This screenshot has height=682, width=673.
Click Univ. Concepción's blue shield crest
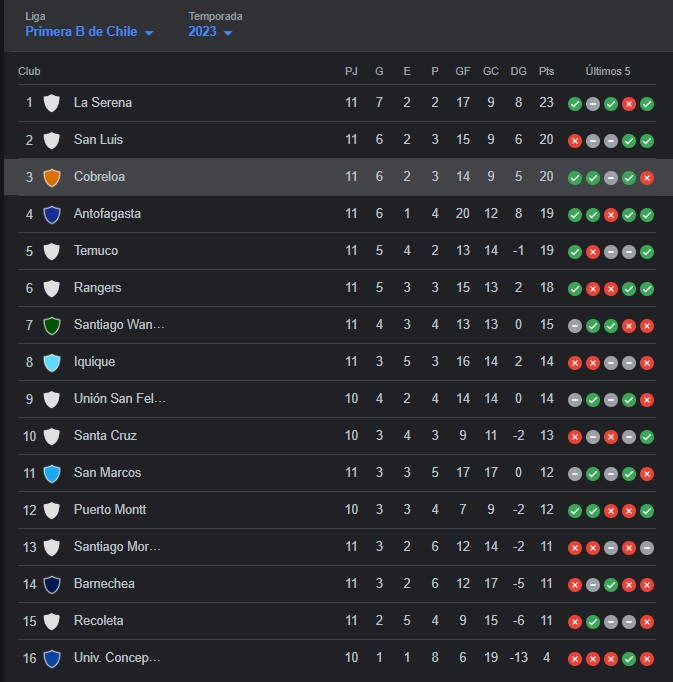tap(52, 658)
